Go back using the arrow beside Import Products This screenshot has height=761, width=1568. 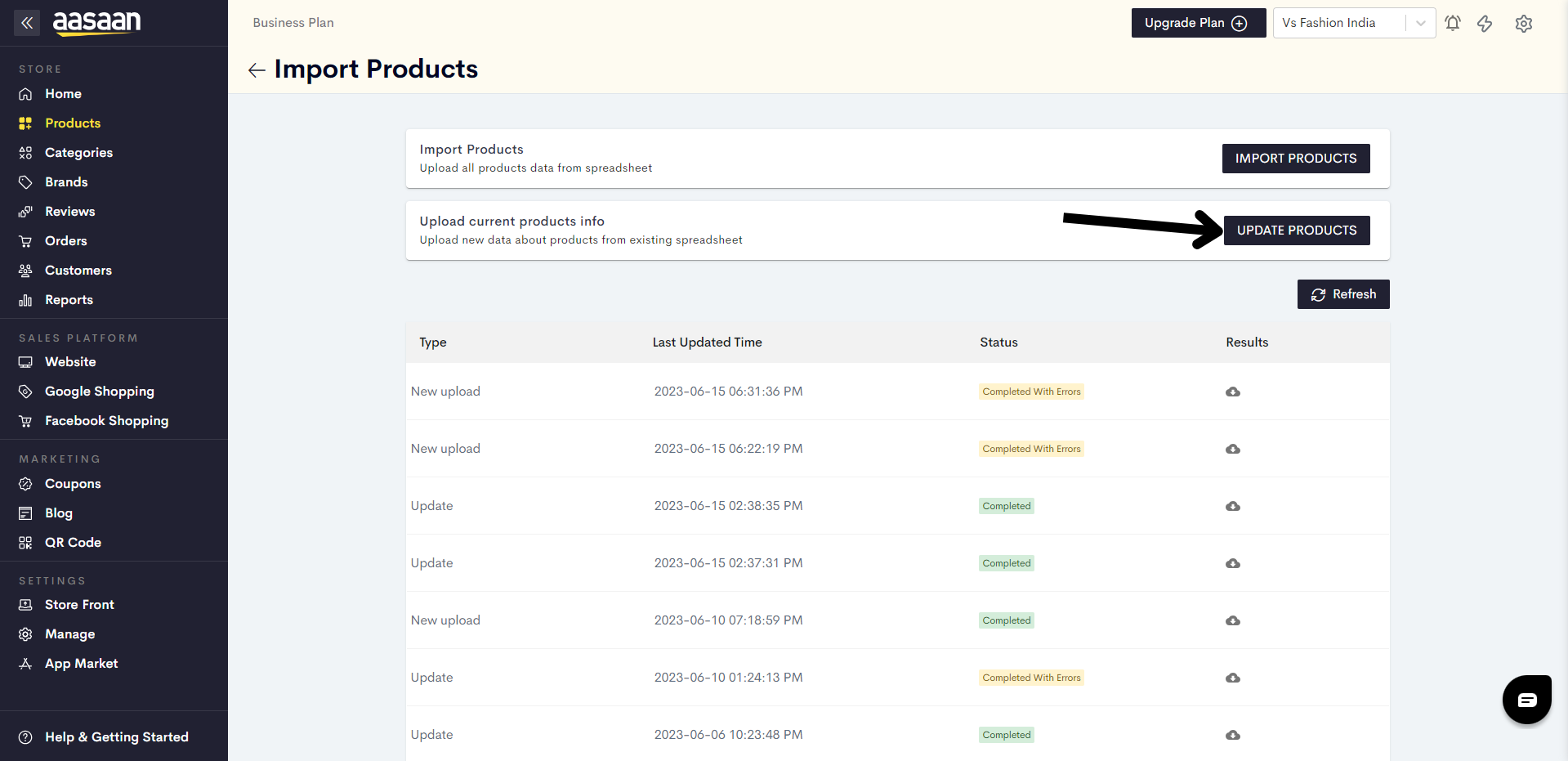(x=257, y=70)
